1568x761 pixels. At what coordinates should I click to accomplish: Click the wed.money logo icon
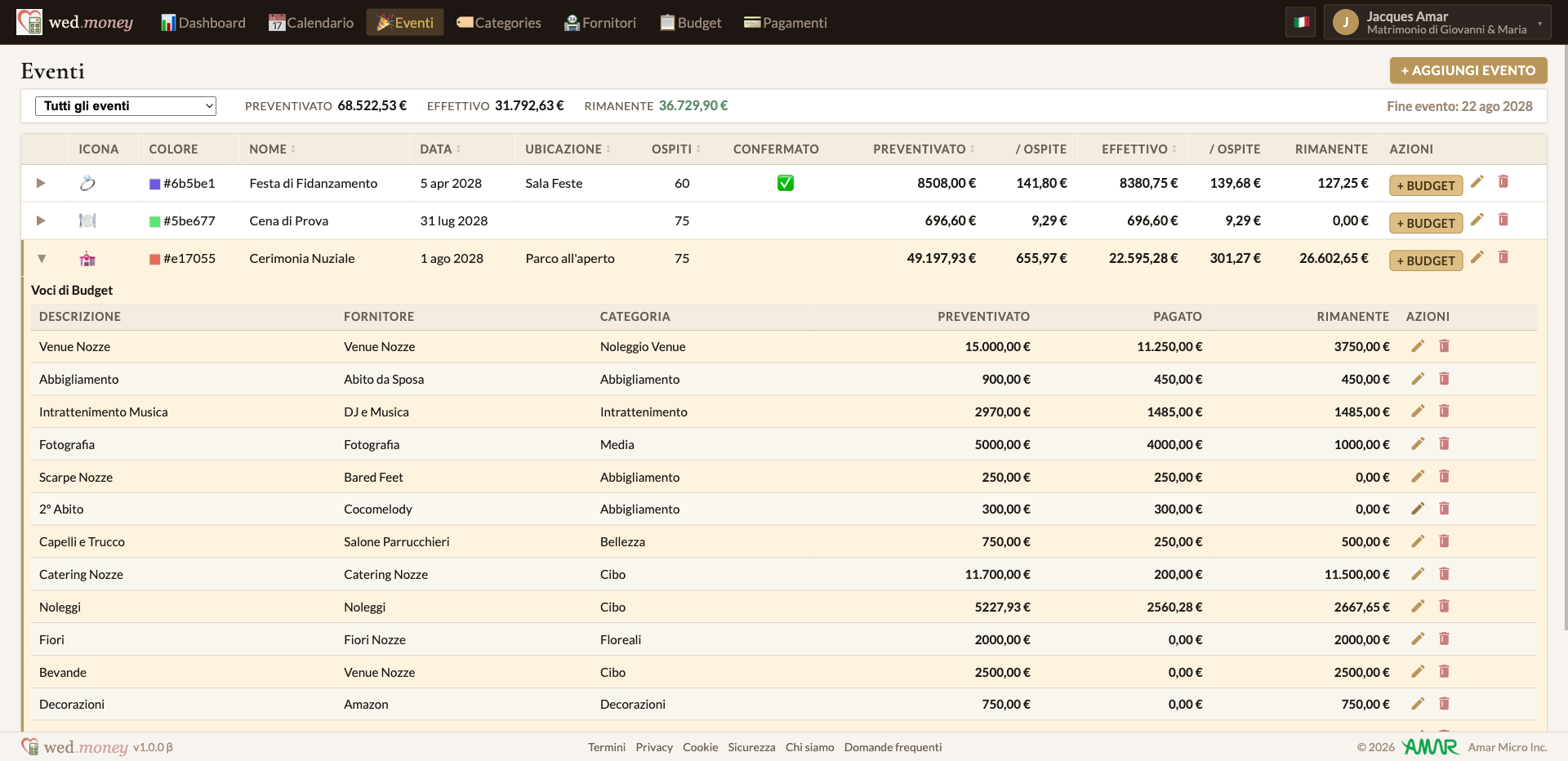(x=29, y=22)
